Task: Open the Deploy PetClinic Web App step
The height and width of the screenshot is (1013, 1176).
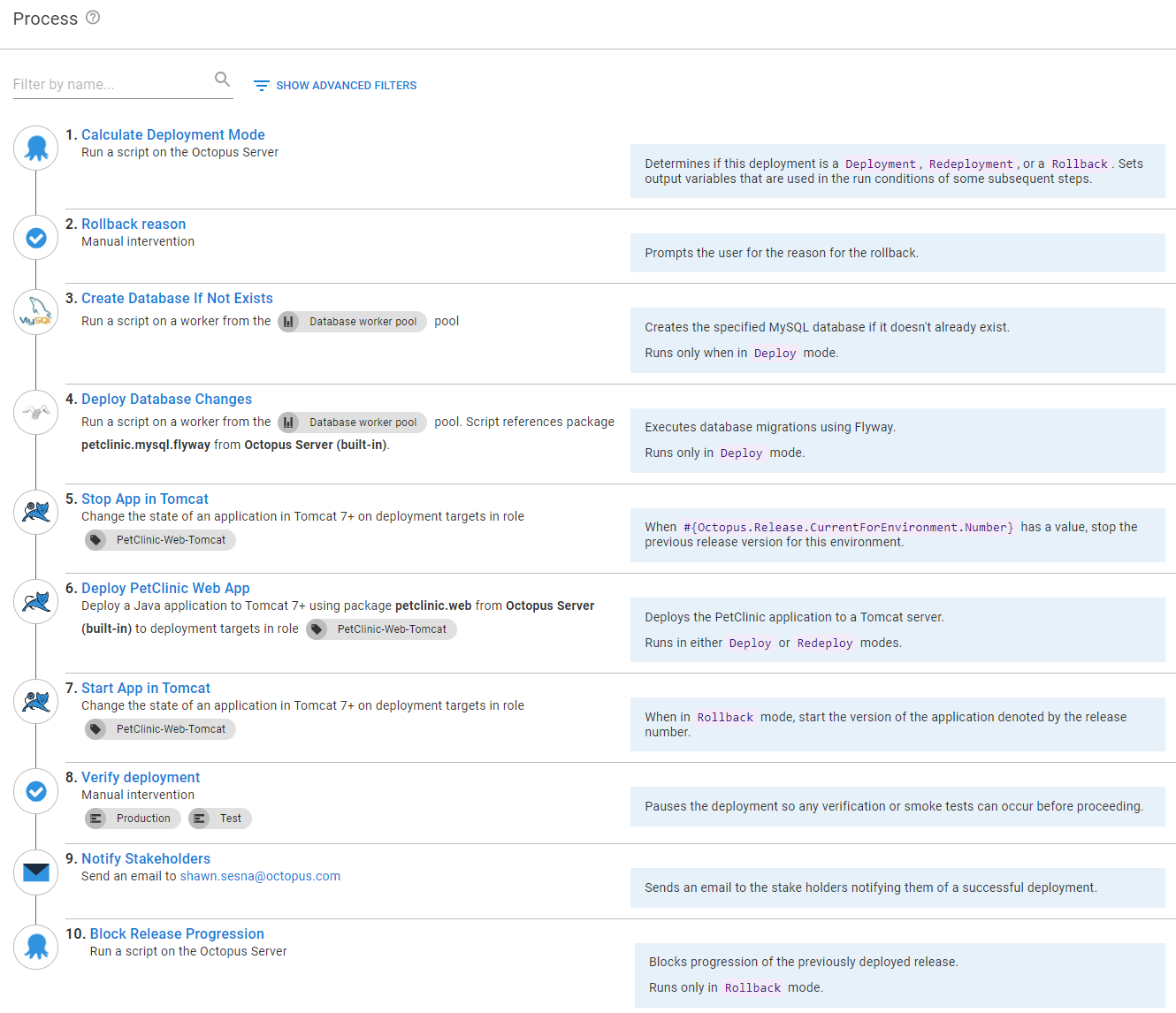Action: pos(165,588)
